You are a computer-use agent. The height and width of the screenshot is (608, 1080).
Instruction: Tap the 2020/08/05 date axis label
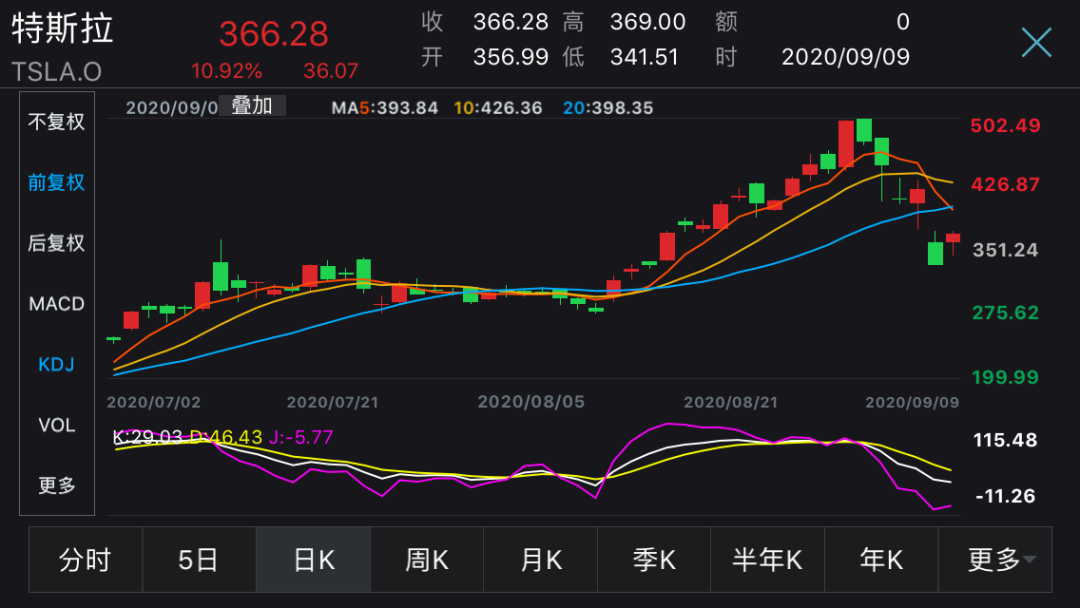(x=531, y=402)
